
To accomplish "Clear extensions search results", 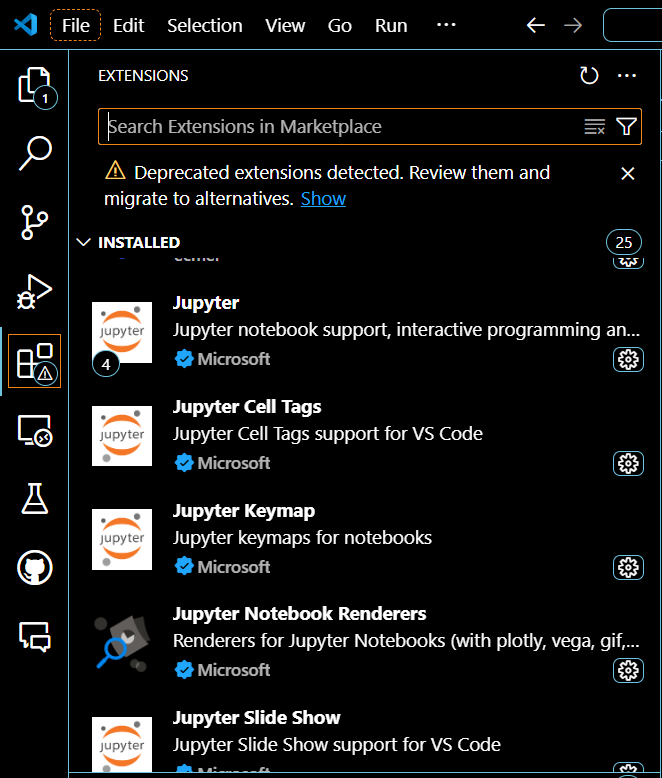I will coord(595,127).
